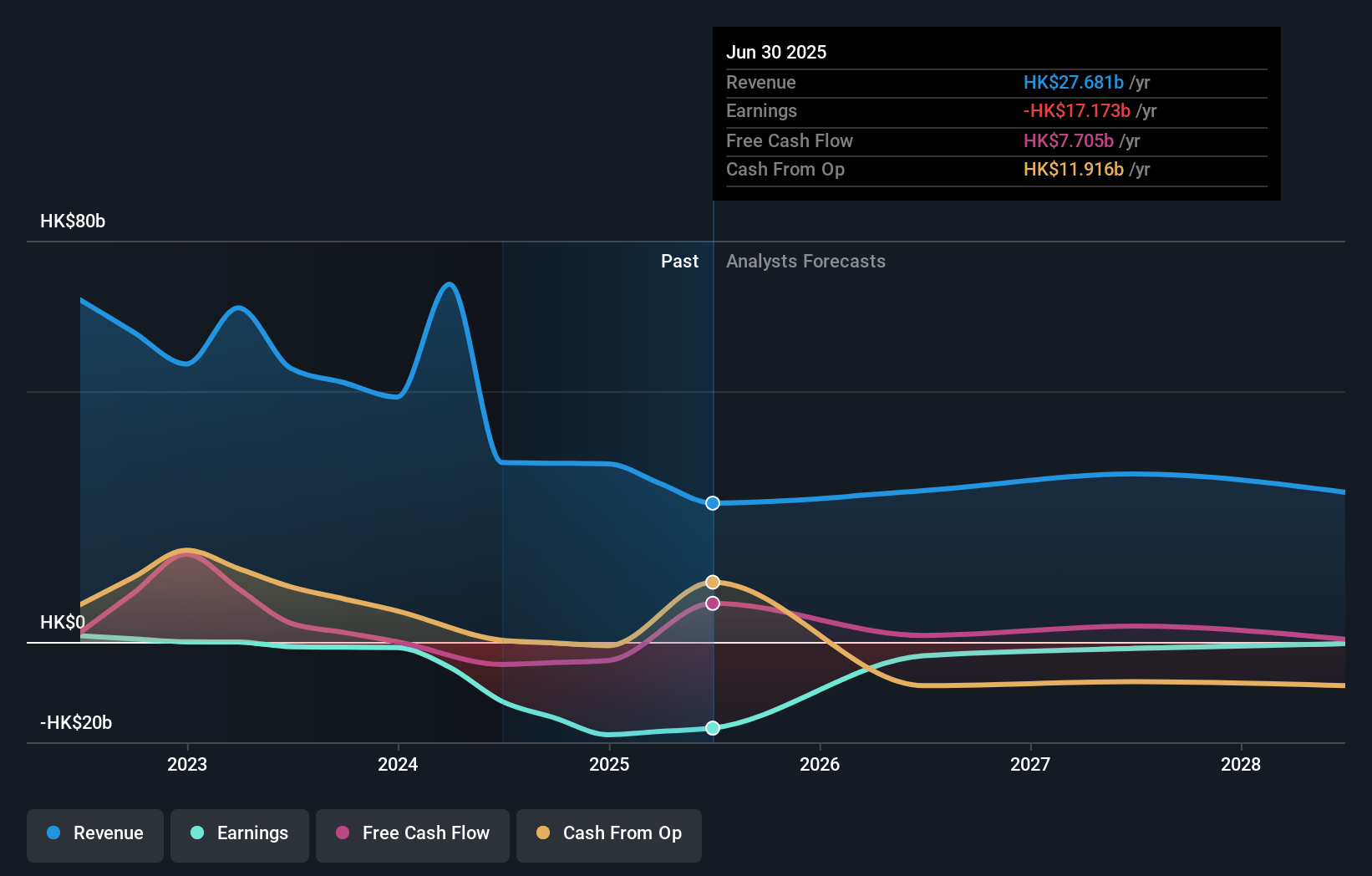Toggle the Earnings series off

point(240,833)
